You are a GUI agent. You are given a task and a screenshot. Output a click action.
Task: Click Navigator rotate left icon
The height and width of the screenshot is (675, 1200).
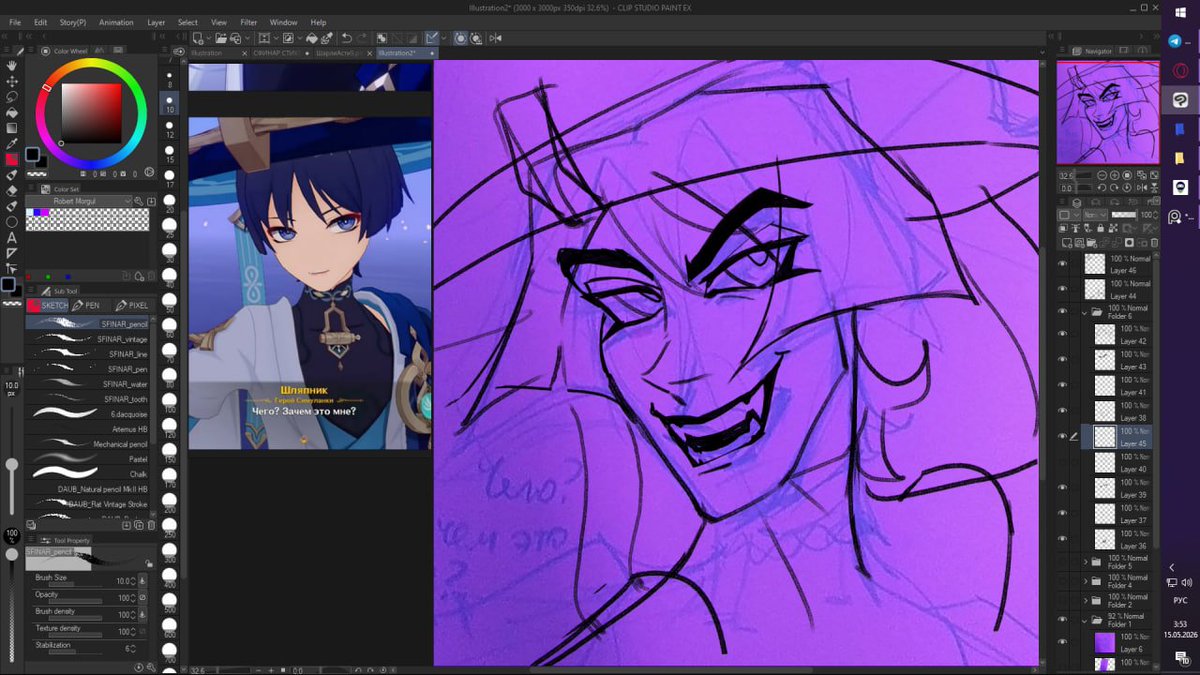(x=1102, y=187)
